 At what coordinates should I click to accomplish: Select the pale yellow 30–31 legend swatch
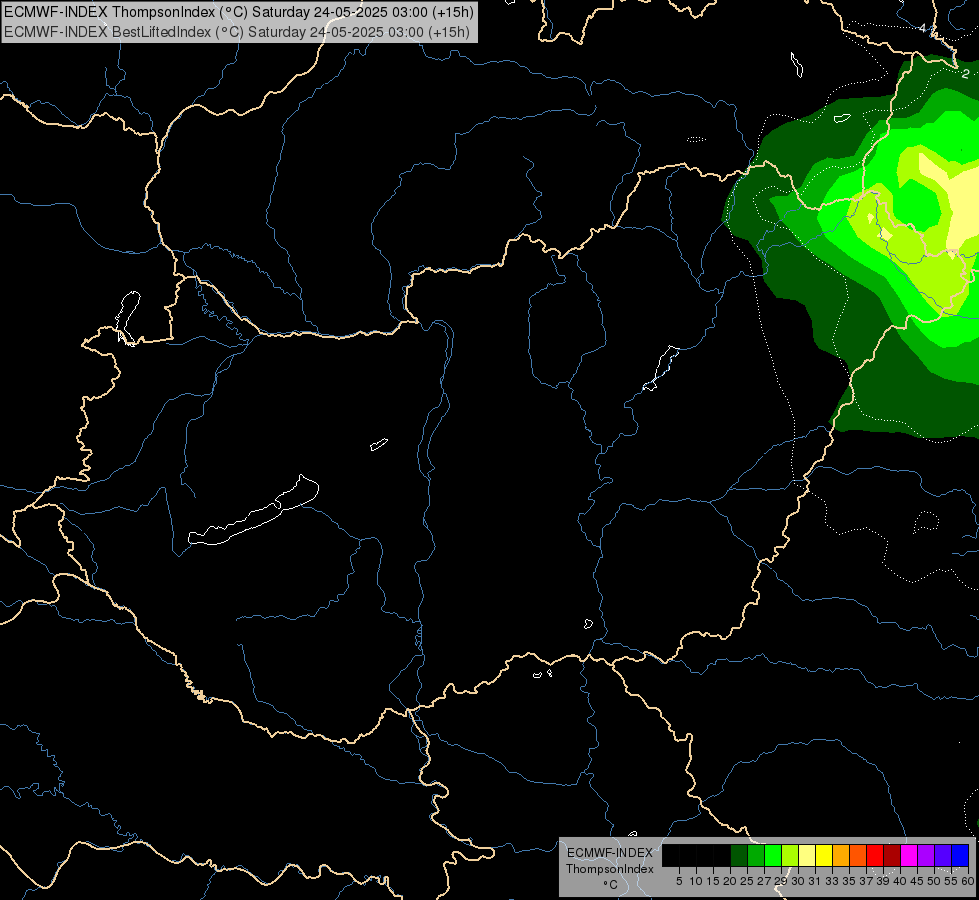coord(807,855)
